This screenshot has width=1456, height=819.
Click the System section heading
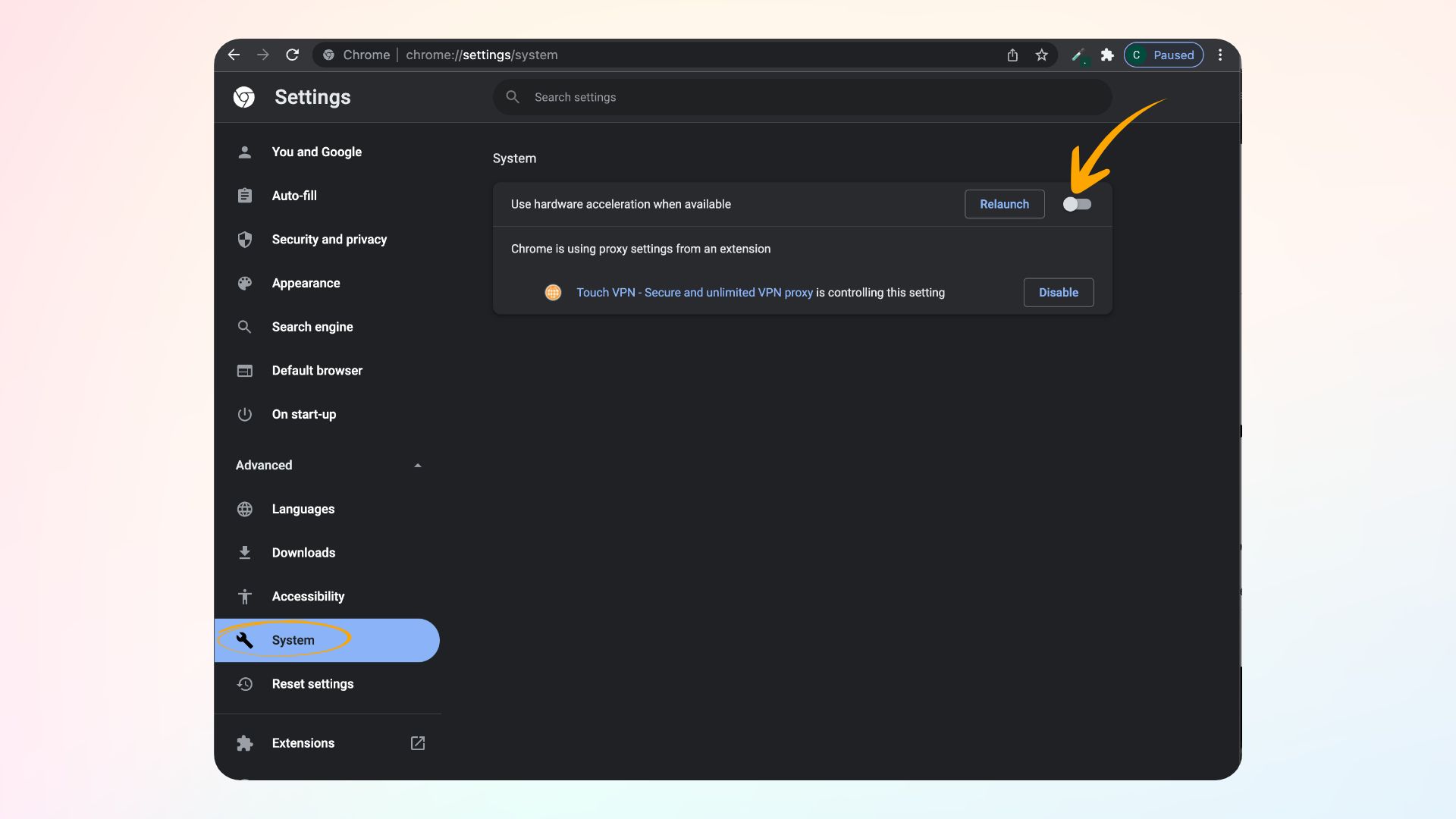pyautogui.click(x=514, y=158)
